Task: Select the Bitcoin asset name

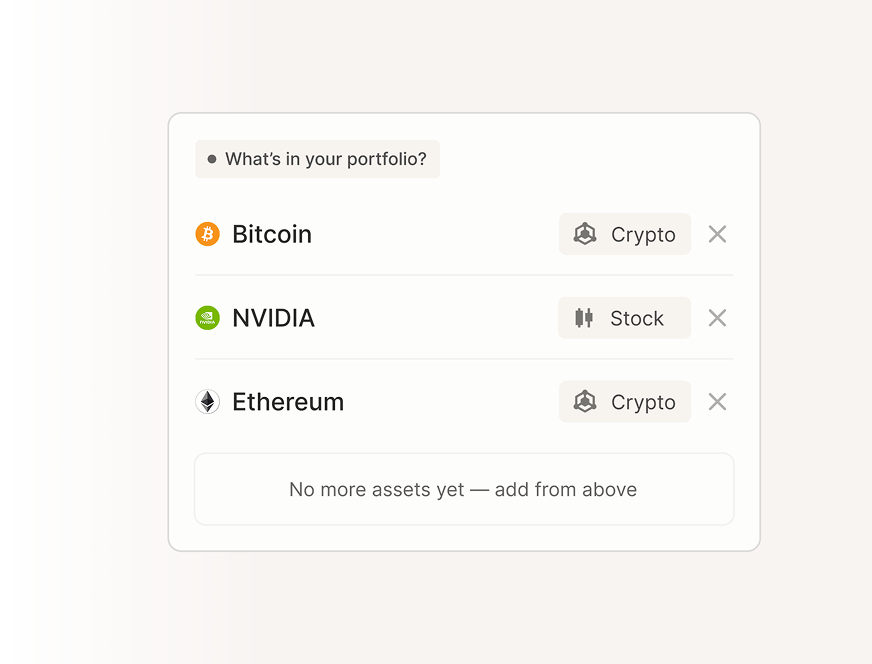Action: pyautogui.click(x=272, y=234)
